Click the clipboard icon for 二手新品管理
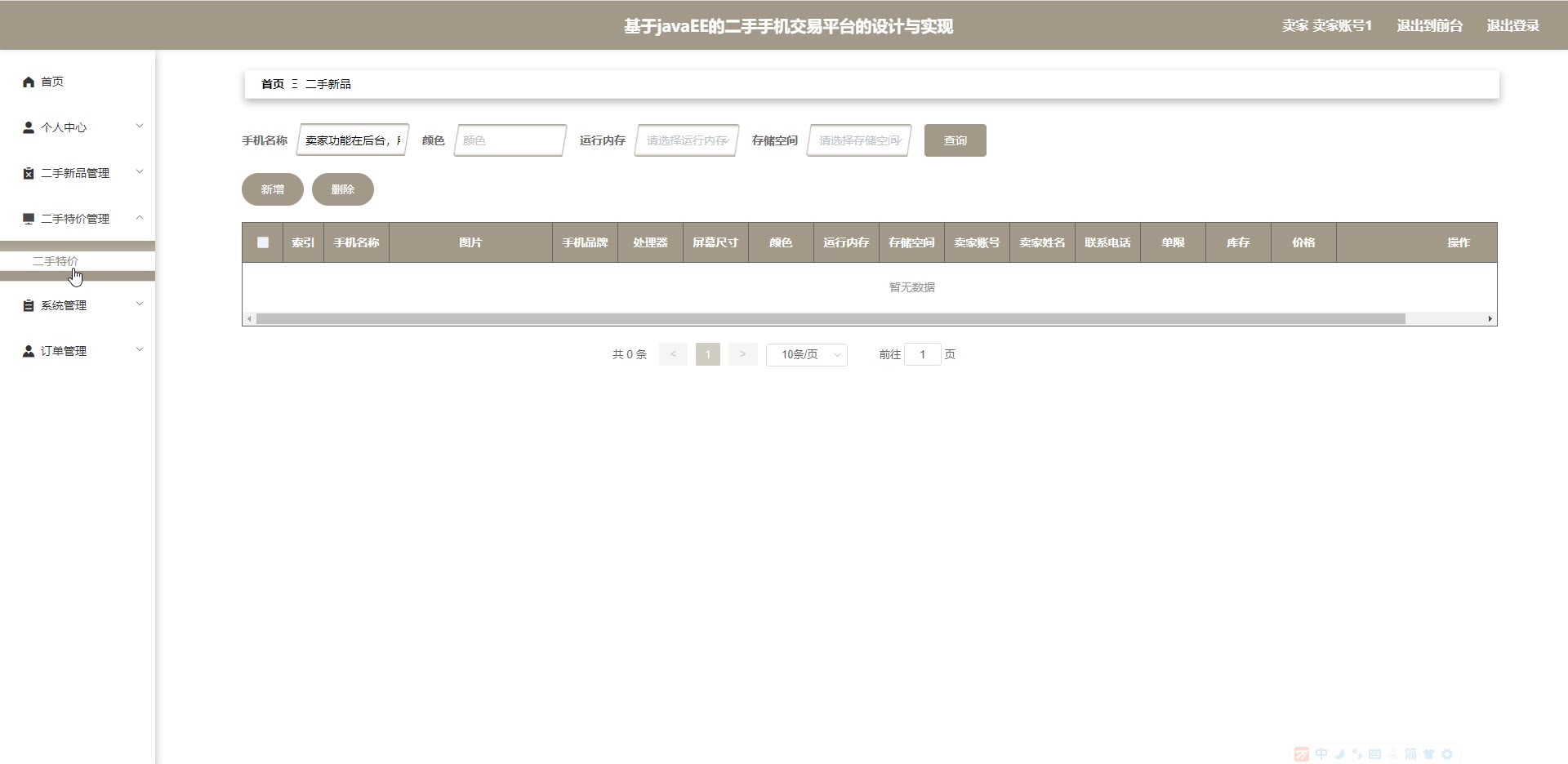Viewport: 1568px width, 764px height. coord(29,173)
